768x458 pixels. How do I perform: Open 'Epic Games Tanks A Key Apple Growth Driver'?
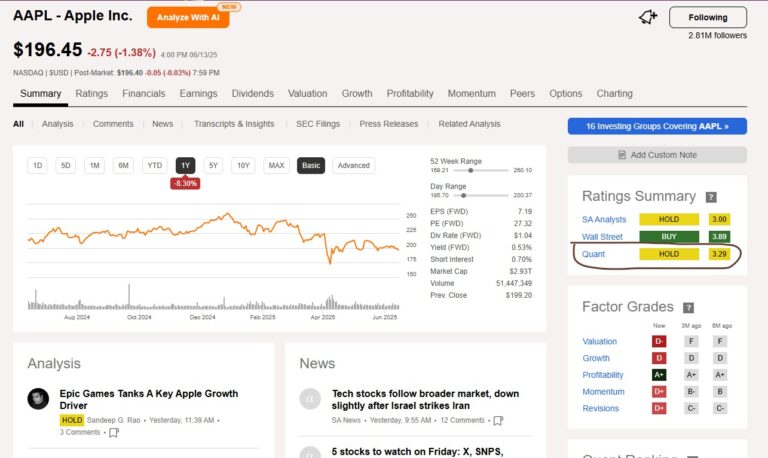point(149,400)
